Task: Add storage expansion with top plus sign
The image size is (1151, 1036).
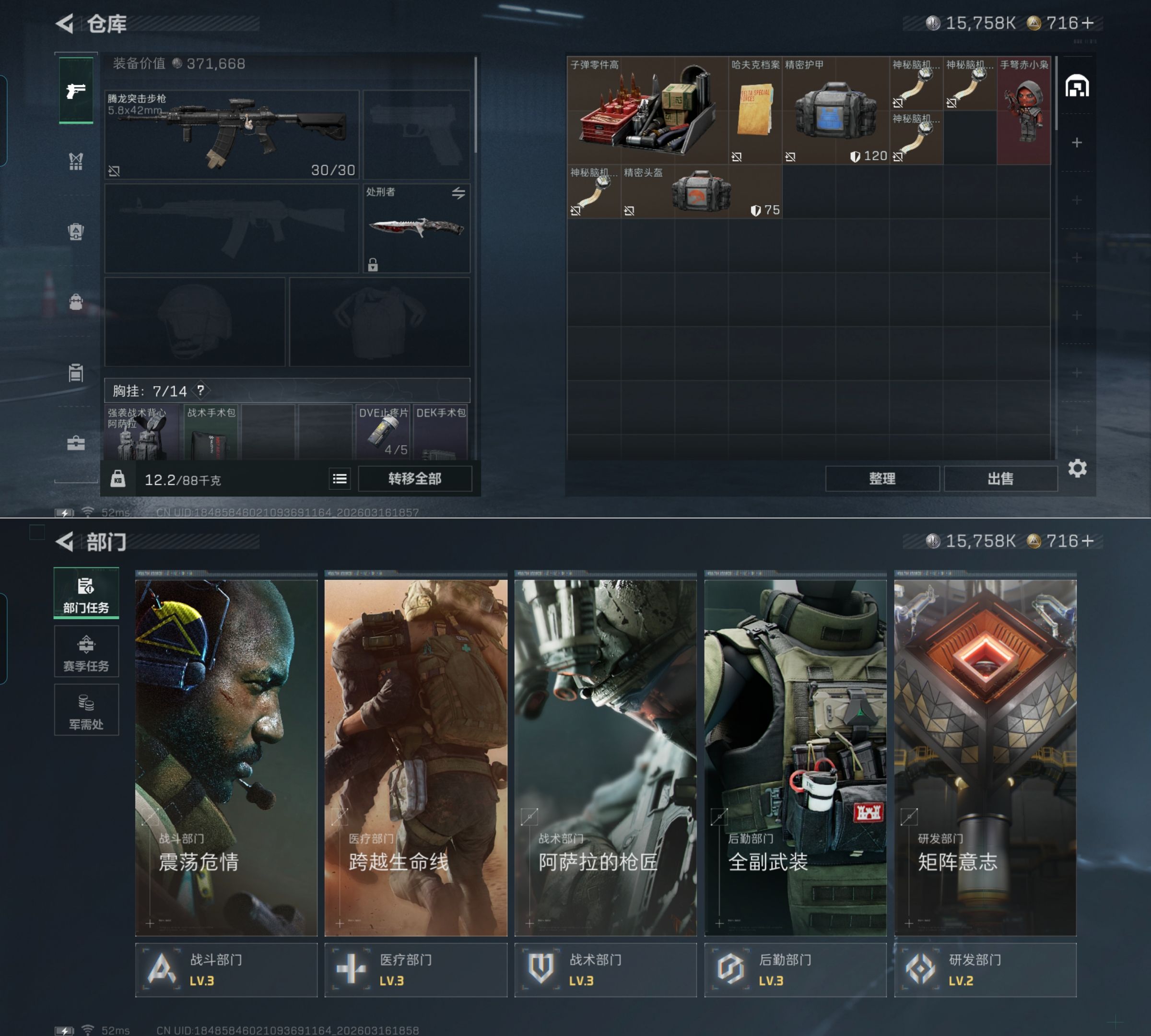Action: [x=1077, y=142]
